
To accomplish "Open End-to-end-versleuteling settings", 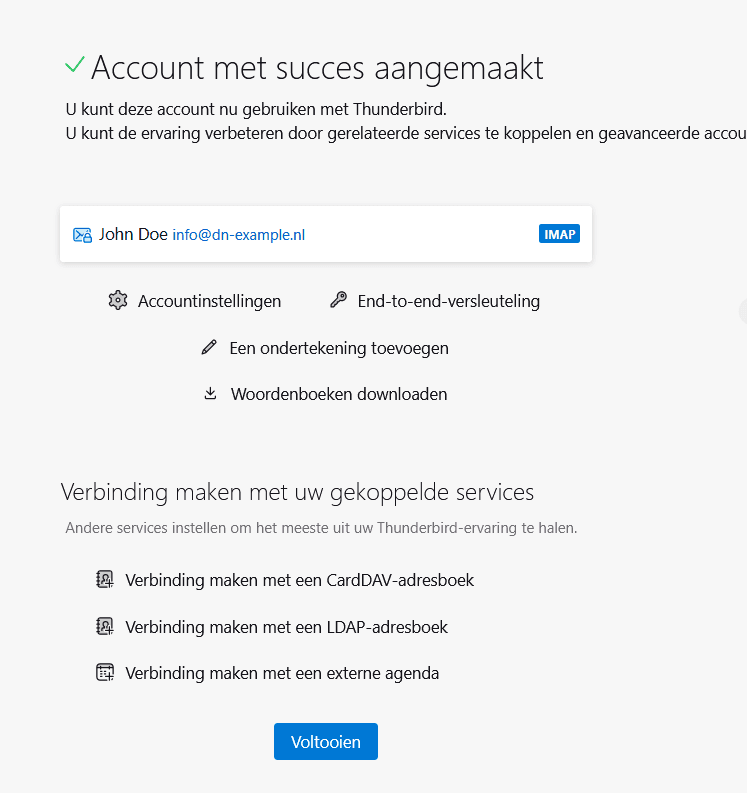I will pyautogui.click(x=448, y=301).
